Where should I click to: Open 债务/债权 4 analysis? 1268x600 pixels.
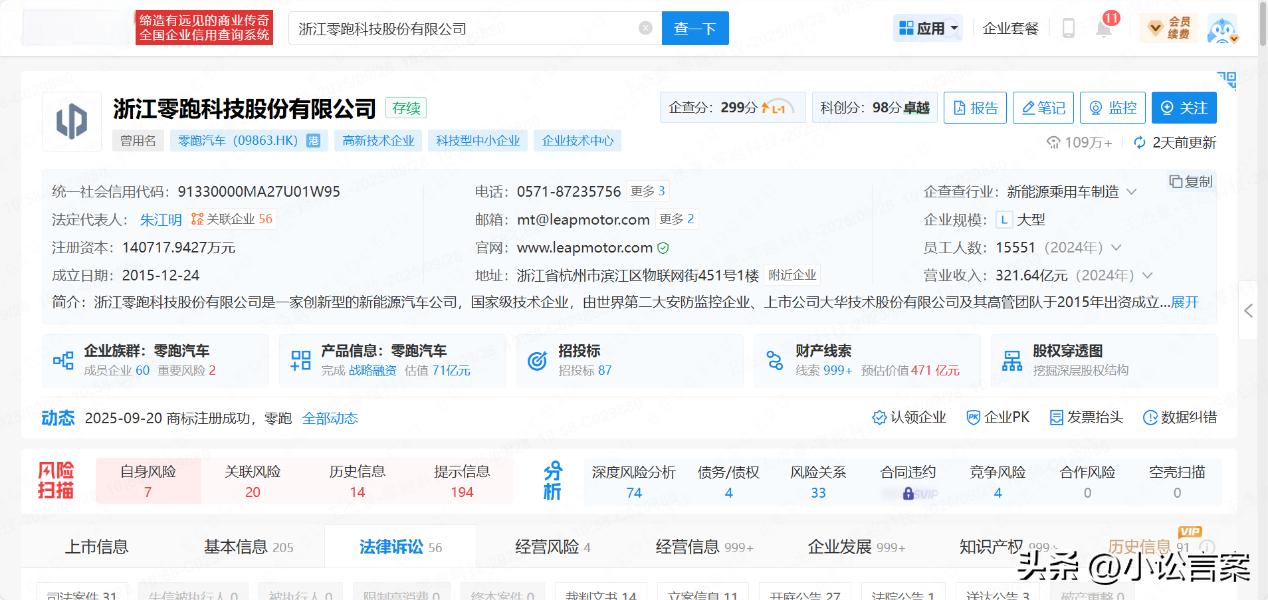728,481
